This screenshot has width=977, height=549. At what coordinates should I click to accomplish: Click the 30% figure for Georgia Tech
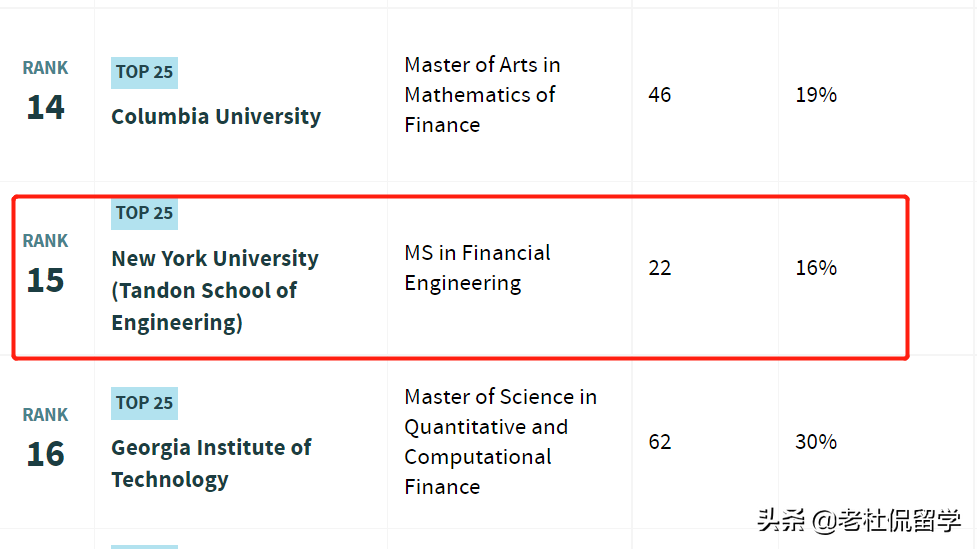(x=816, y=442)
